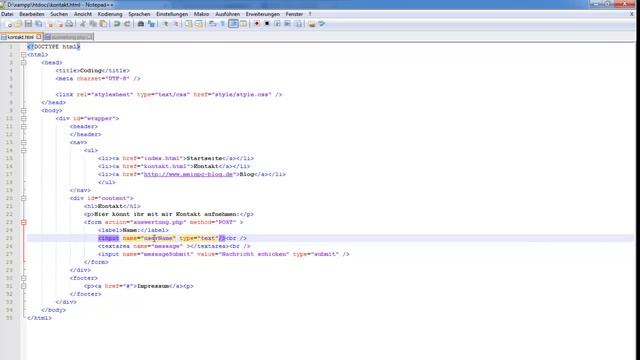Collapse the body block on line 9
640x360 pixels.
click(24, 111)
